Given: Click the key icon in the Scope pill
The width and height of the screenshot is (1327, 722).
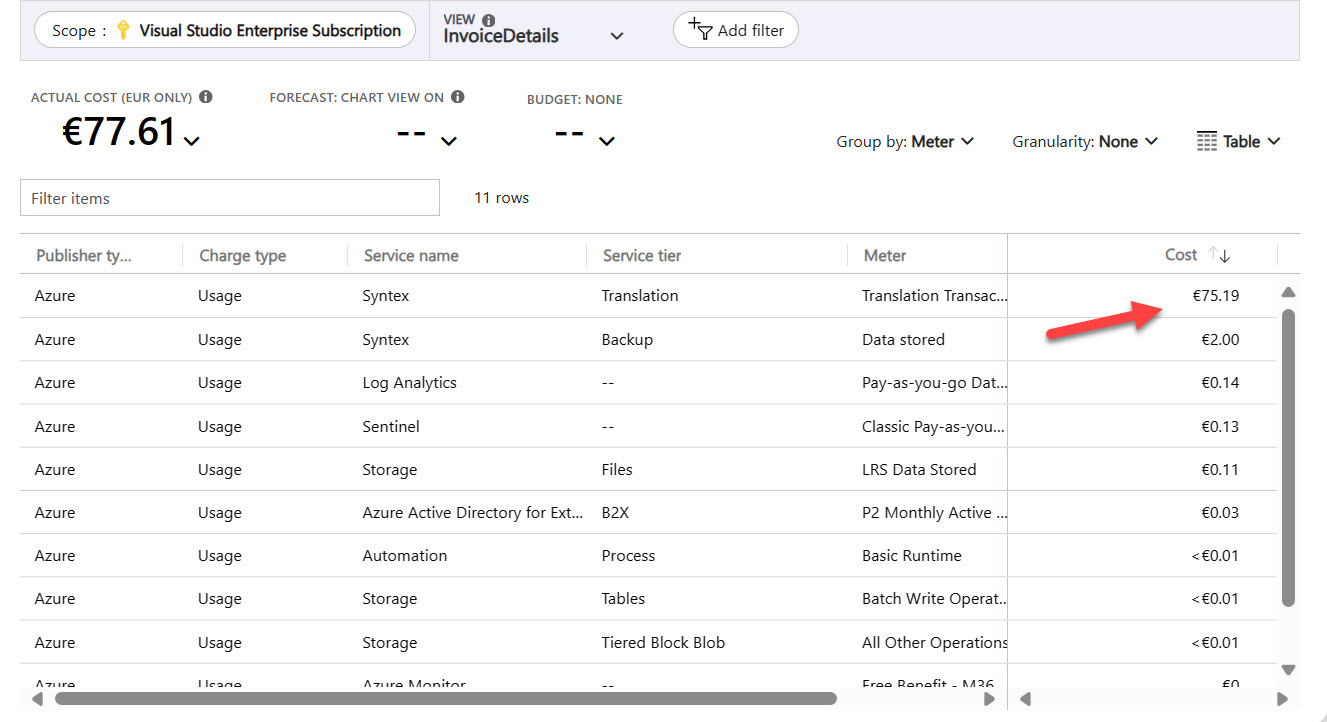Looking at the screenshot, I should [x=121, y=30].
